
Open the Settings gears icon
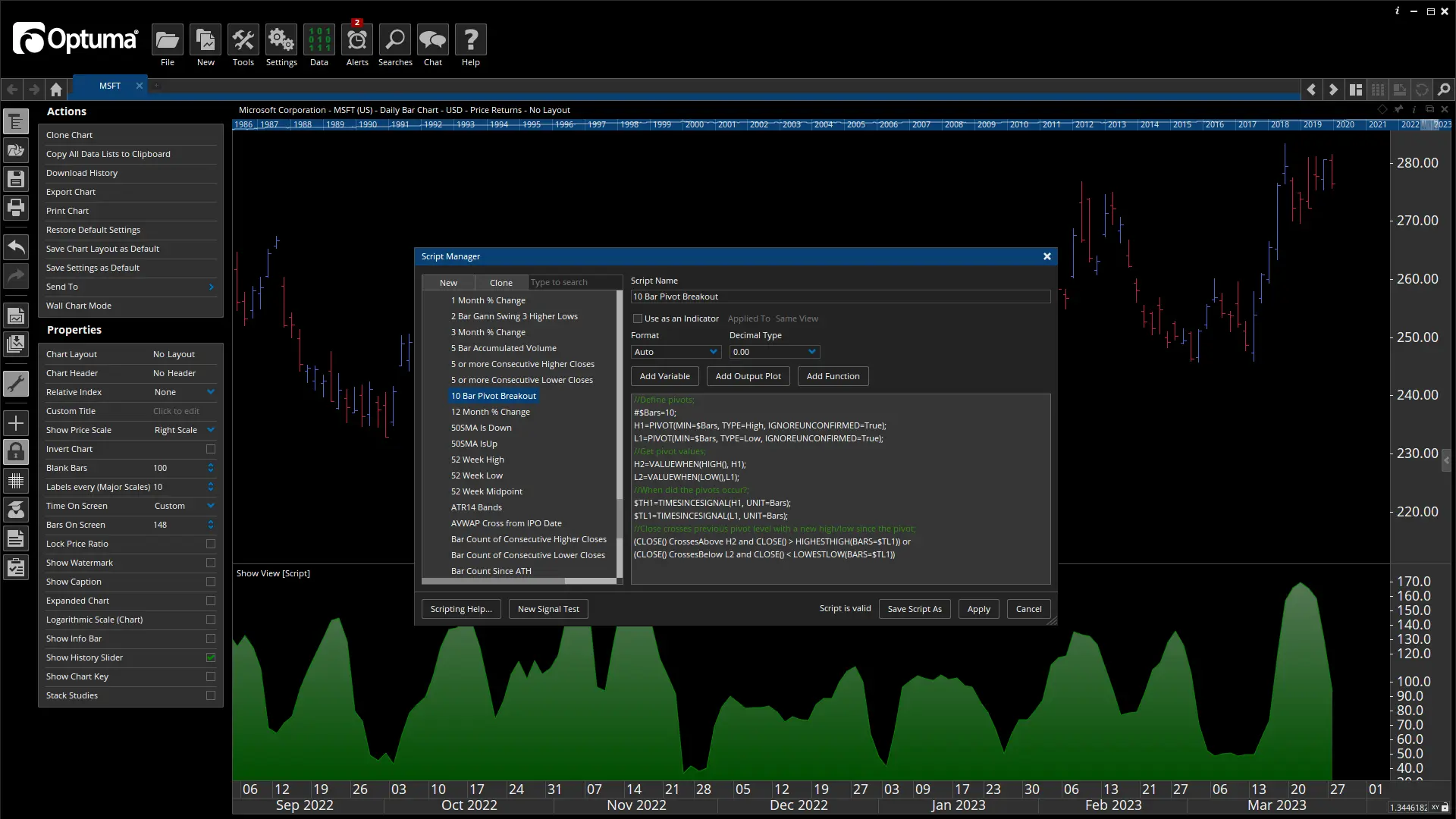[281, 40]
